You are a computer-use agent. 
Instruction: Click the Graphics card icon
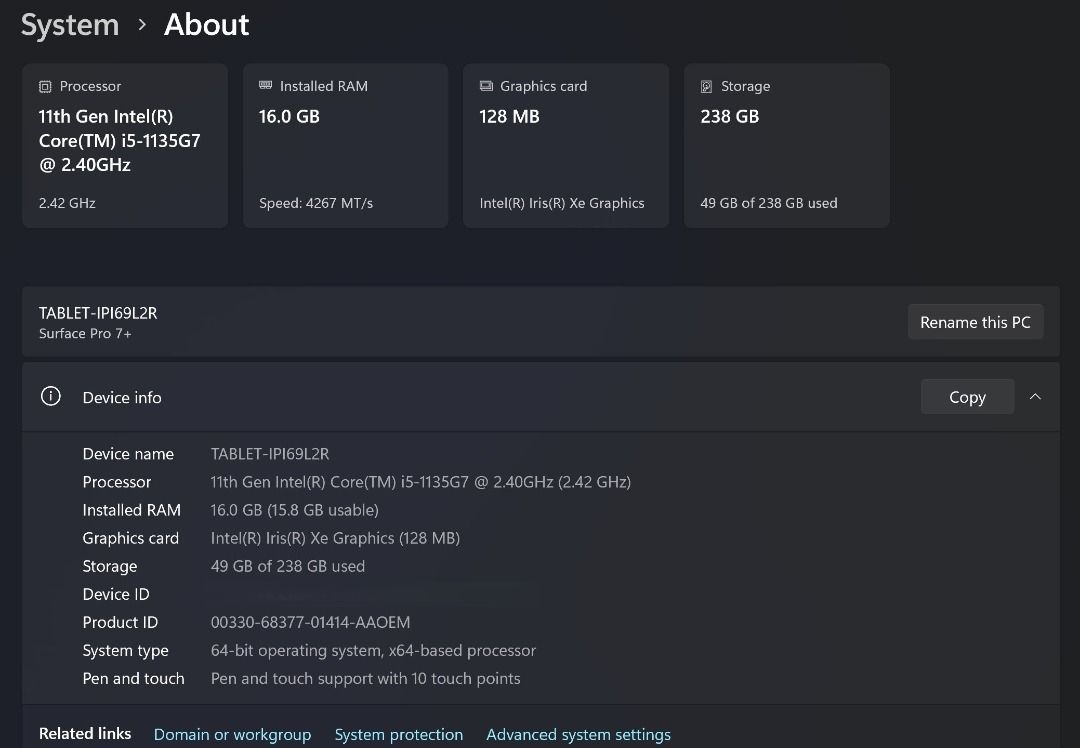(x=486, y=86)
